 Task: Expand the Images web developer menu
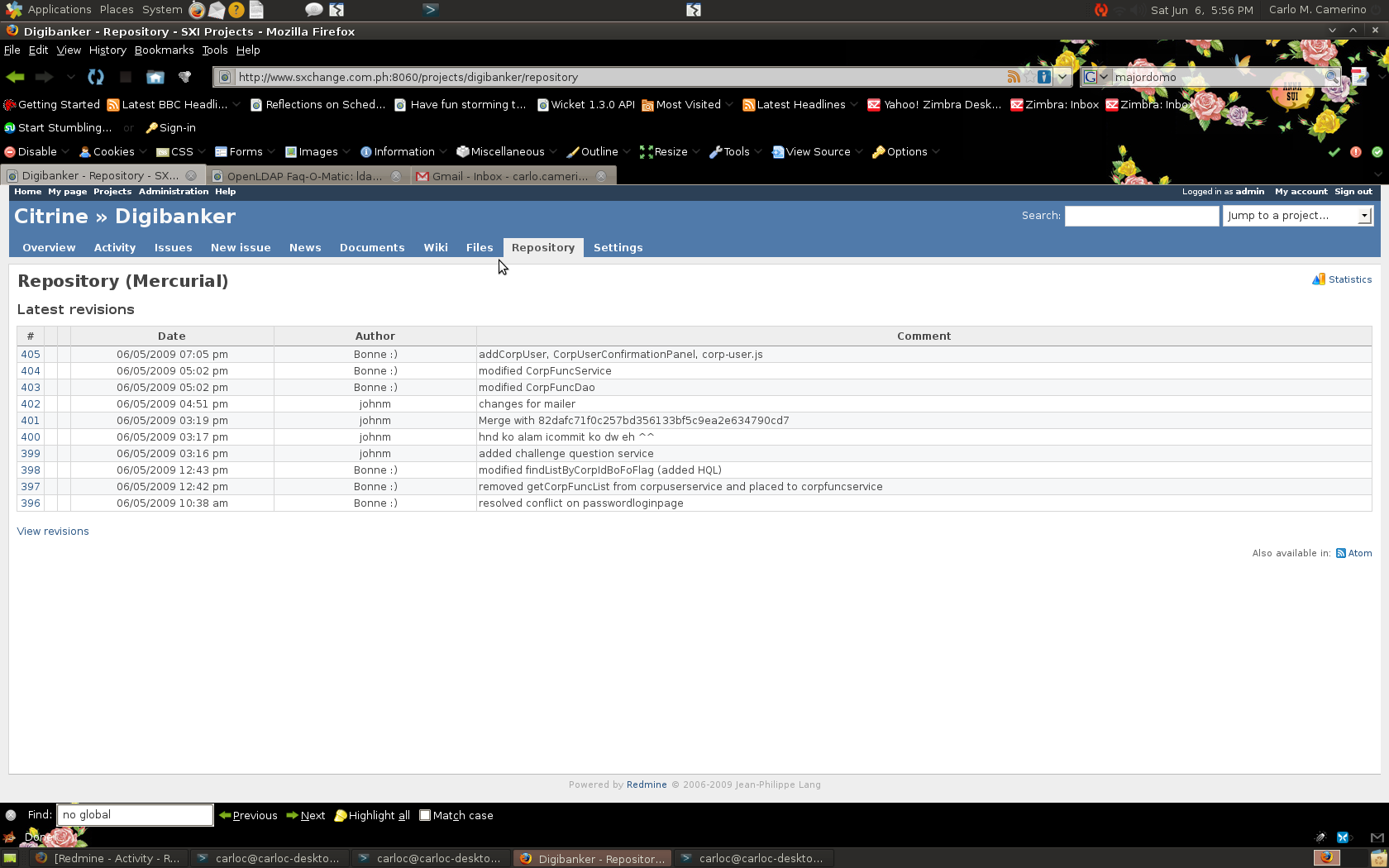click(x=317, y=152)
